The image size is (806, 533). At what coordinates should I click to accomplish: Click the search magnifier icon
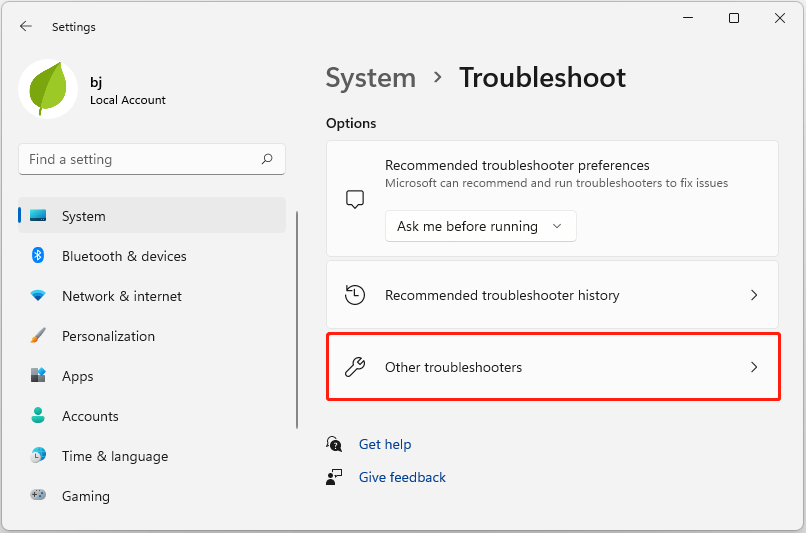tap(267, 159)
